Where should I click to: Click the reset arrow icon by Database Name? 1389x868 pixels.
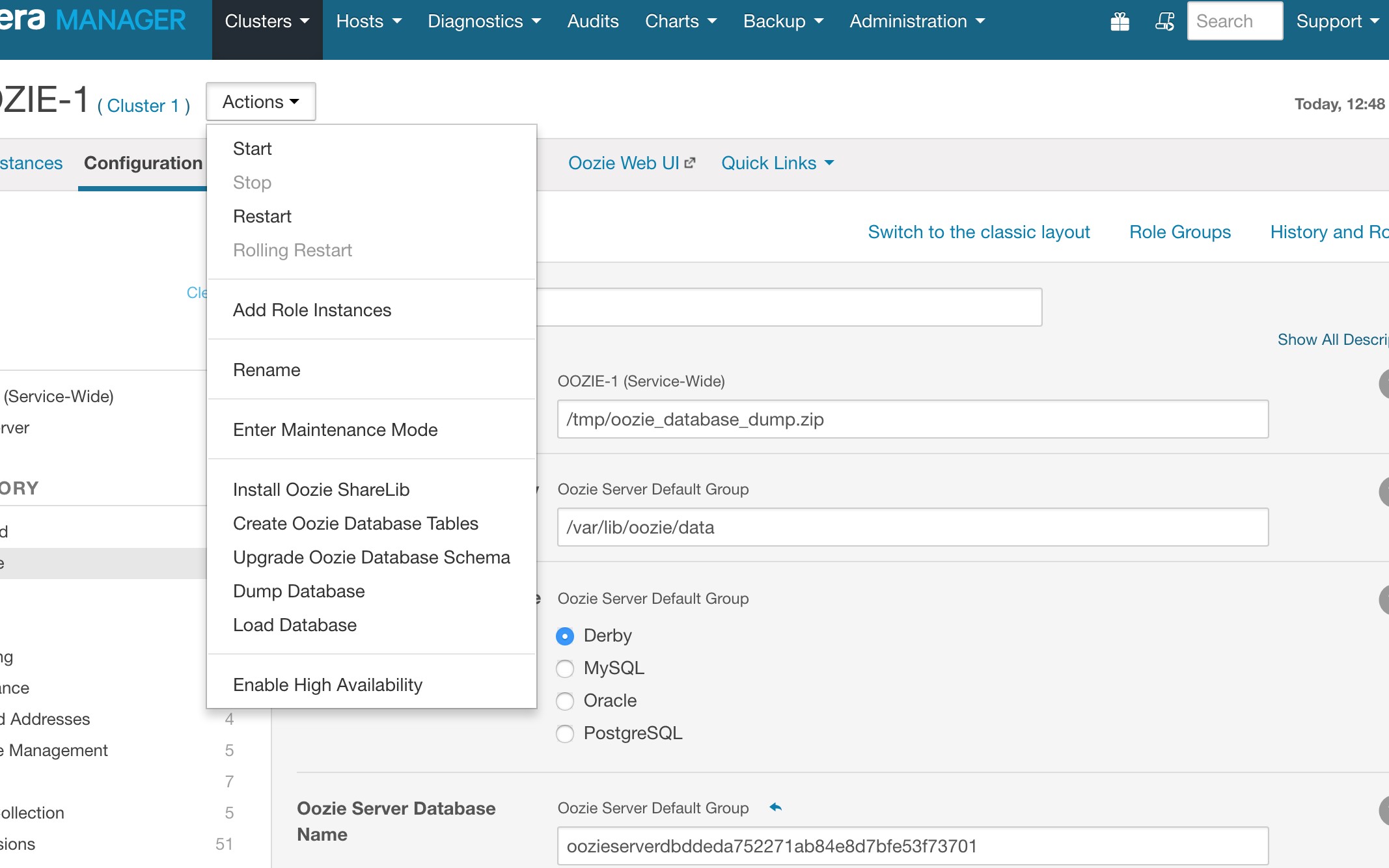coord(775,807)
